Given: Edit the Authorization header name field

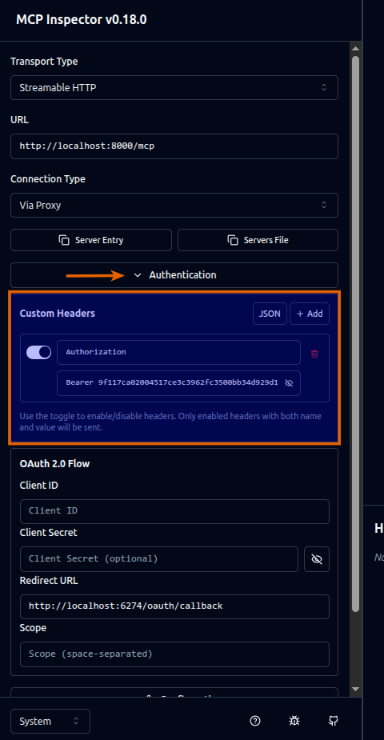Looking at the screenshot, I should 179,352.
